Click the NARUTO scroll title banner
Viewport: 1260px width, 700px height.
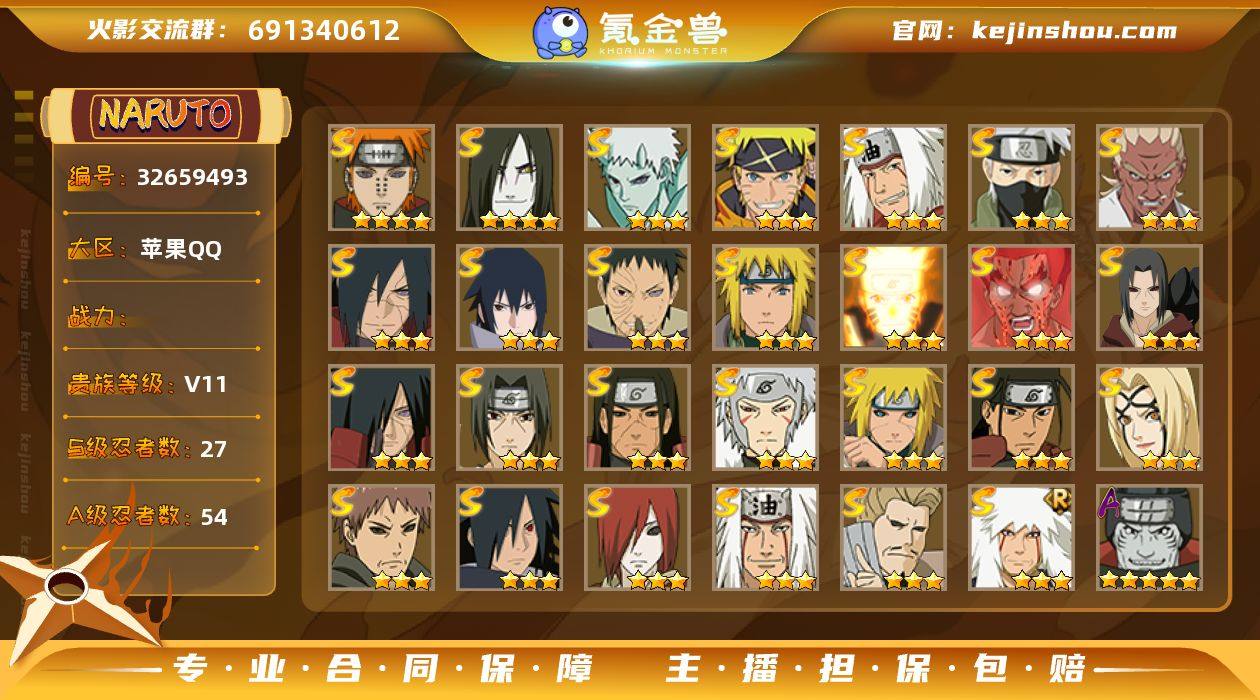tap(165, 115)
